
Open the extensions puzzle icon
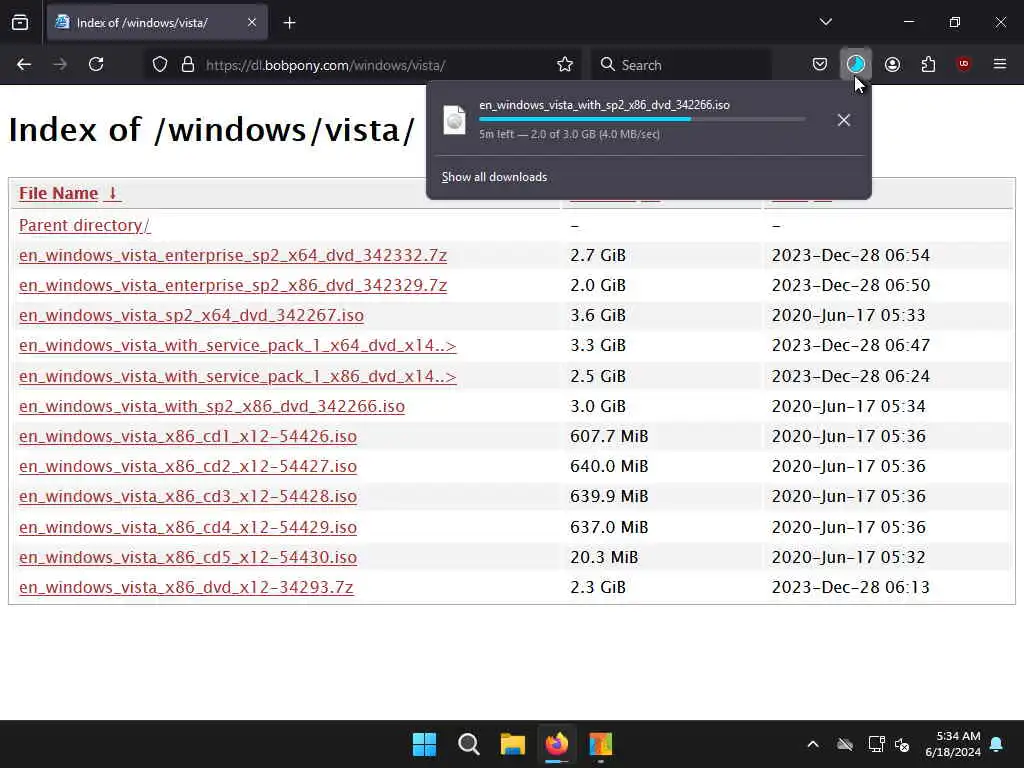[x=928, y=64]
